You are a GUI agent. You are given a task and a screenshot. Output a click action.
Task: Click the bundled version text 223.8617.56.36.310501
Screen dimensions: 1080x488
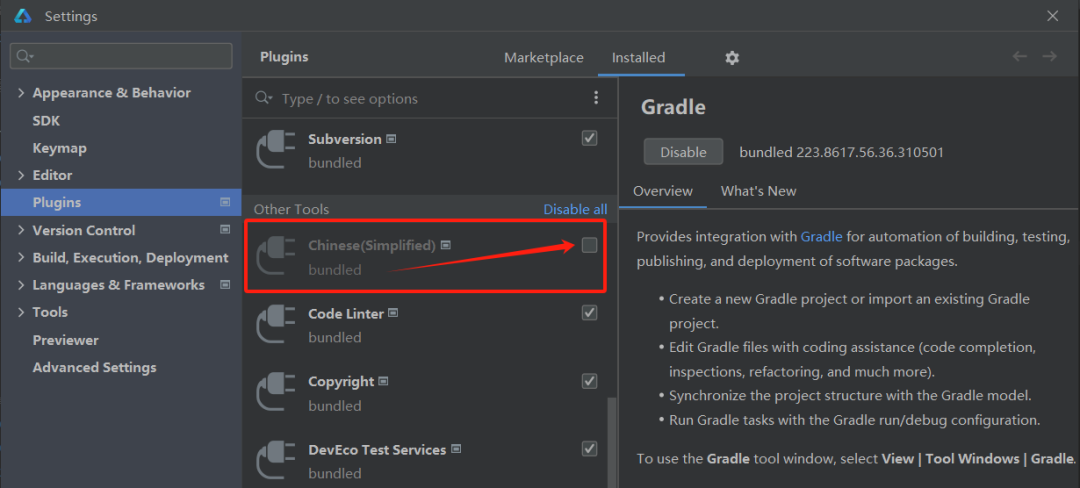coord(841,152)
